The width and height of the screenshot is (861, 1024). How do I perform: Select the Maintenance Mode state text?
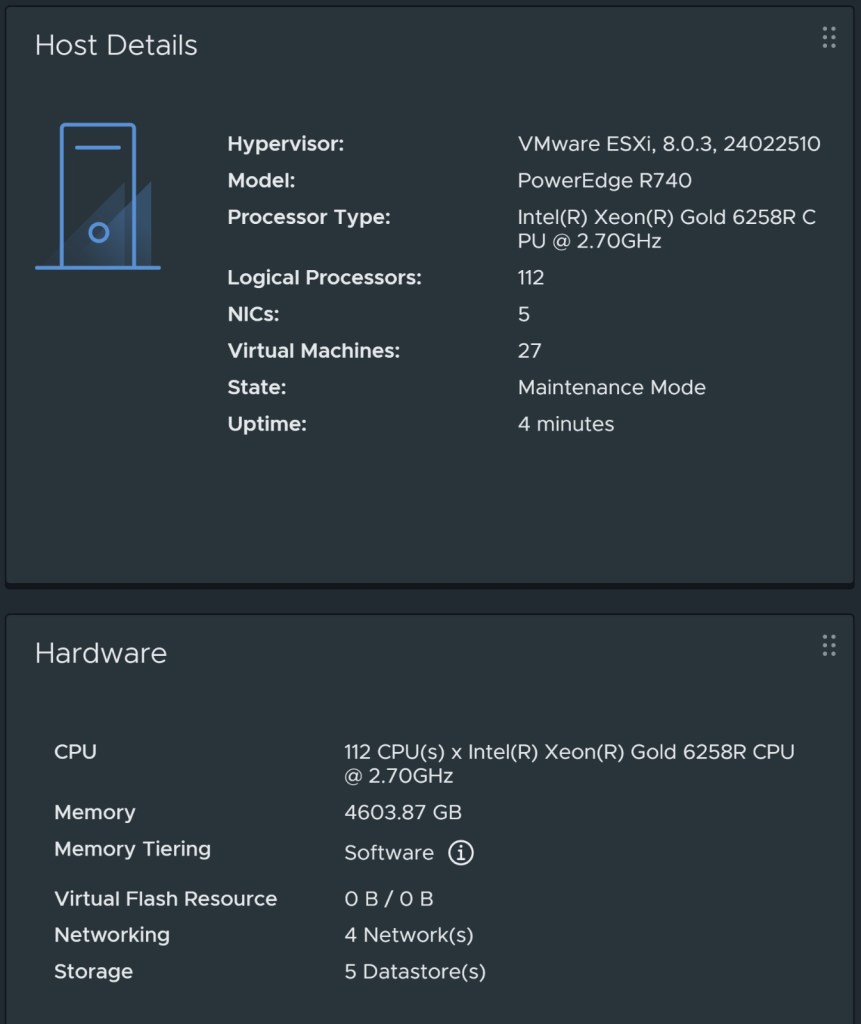point(611,387)
